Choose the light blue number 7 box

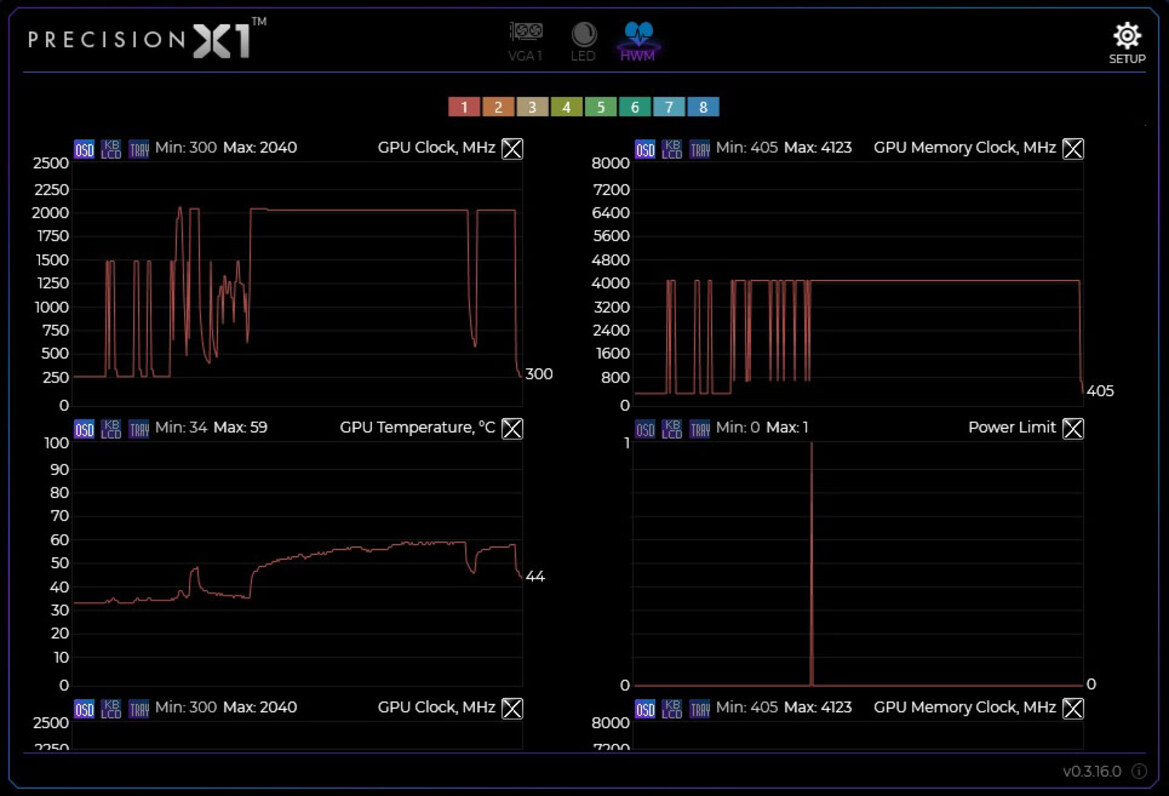[669, 107]
